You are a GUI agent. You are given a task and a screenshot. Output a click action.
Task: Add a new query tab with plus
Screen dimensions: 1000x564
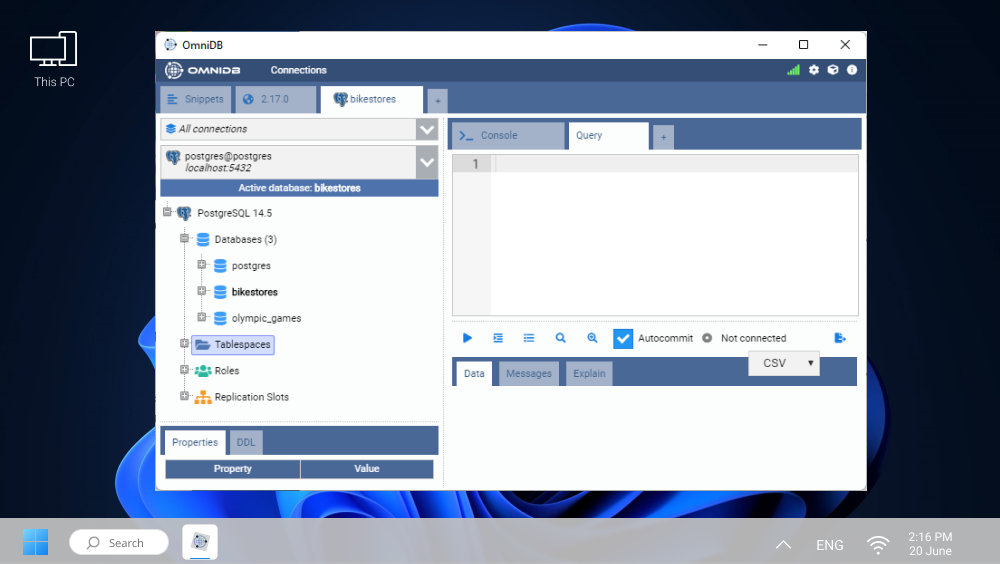(x=663, y=137)
